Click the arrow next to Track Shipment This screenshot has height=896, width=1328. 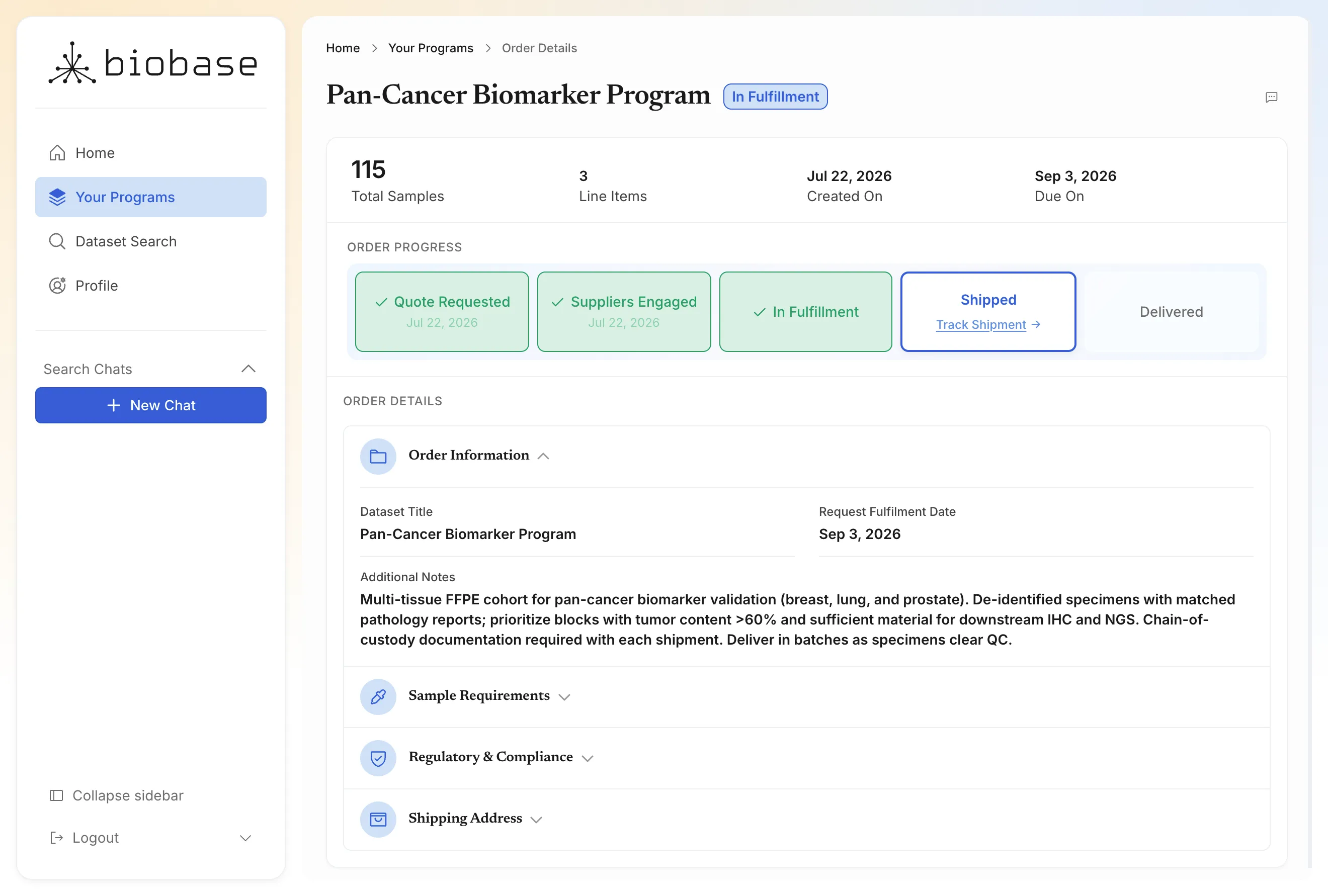tap(1036, 324)
